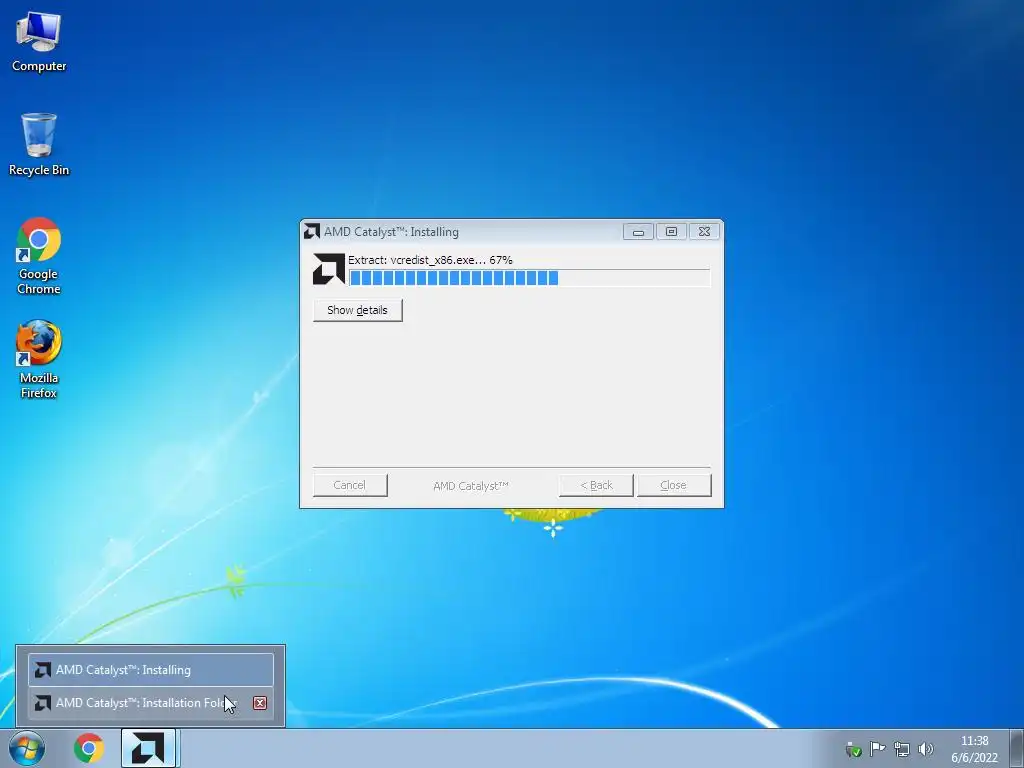Open the network tray icon
This screenshot has width=1024, height=768.
902,748
